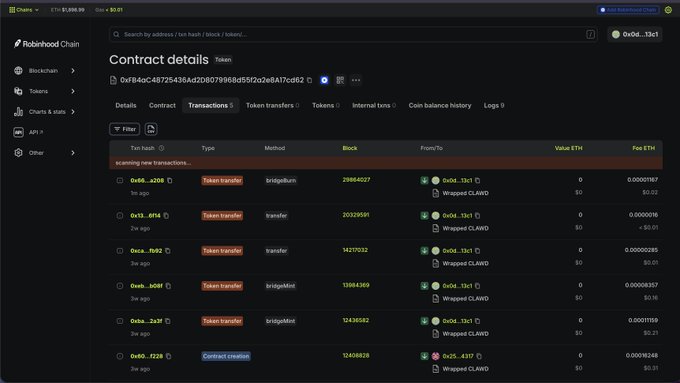Open the Chains grid menu
Screen dimensions: 680x383
pos(24,10)
